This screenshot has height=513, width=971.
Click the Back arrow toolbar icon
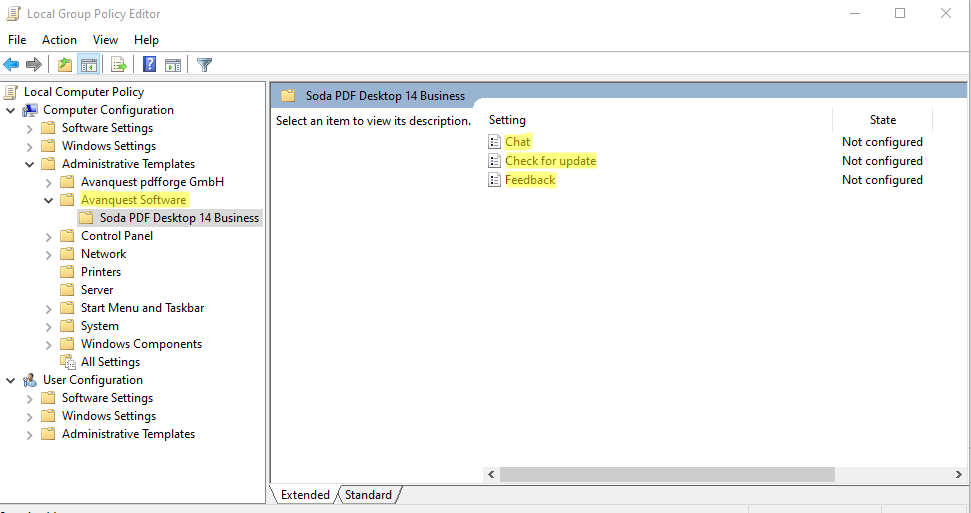[x=11, y=64]
